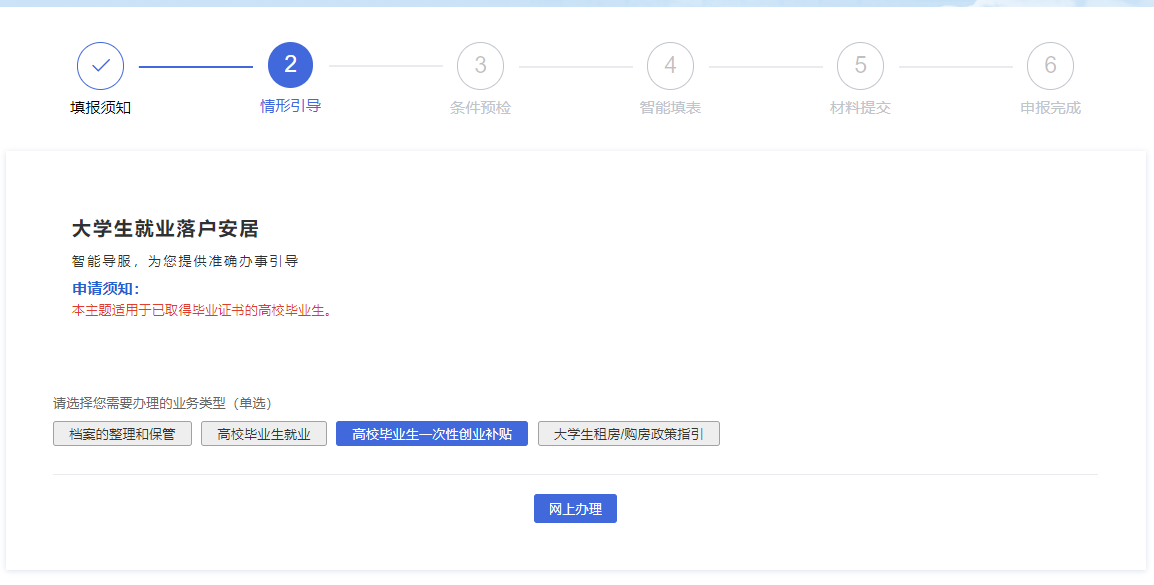Select the 高校毕业生就业 business type

264,434
